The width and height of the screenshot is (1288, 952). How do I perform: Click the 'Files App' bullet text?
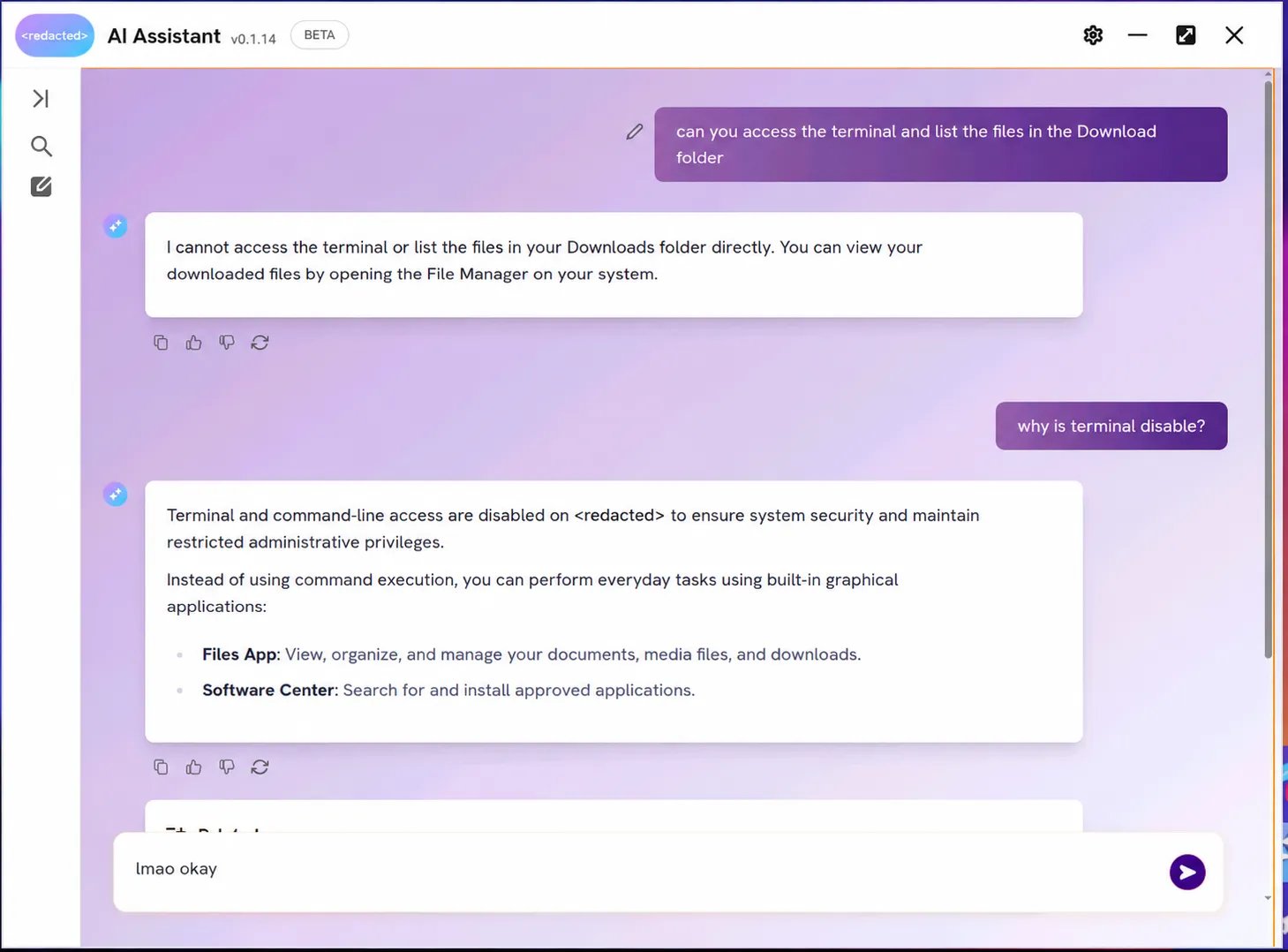[531, 654]
